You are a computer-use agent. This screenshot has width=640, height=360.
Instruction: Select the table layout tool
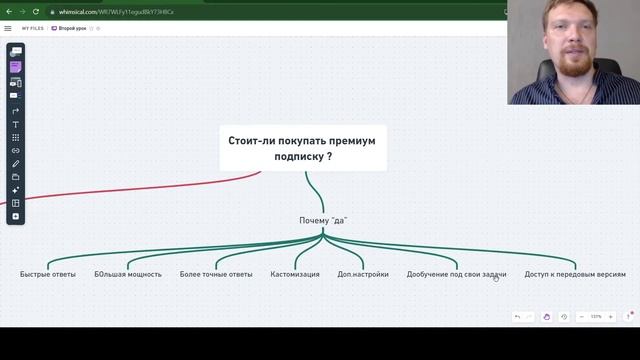point(16,203)
